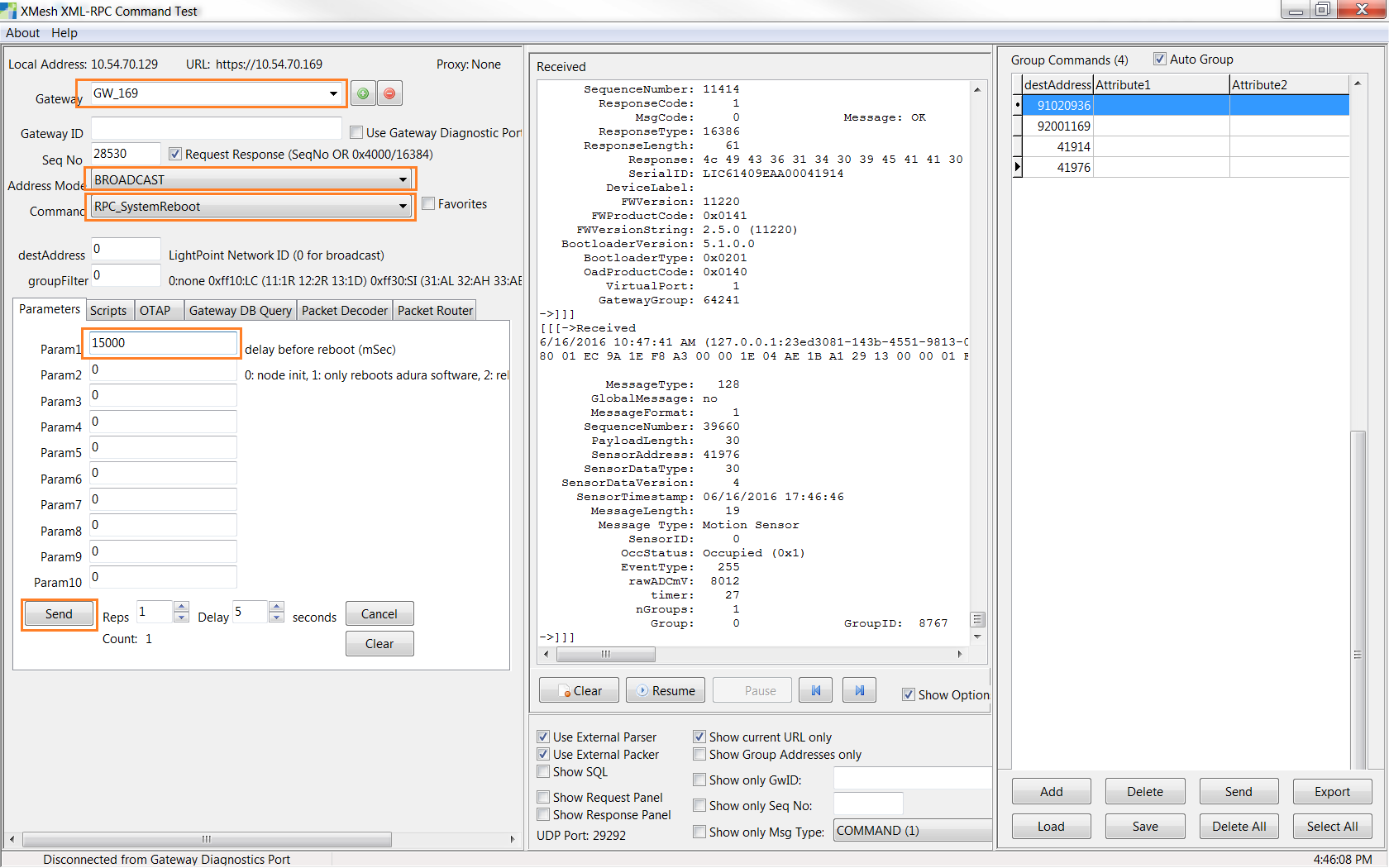The height and width of the screenshot is (868, 1389).
Task: Click Delete in Group Commands
Action: 1145,791
